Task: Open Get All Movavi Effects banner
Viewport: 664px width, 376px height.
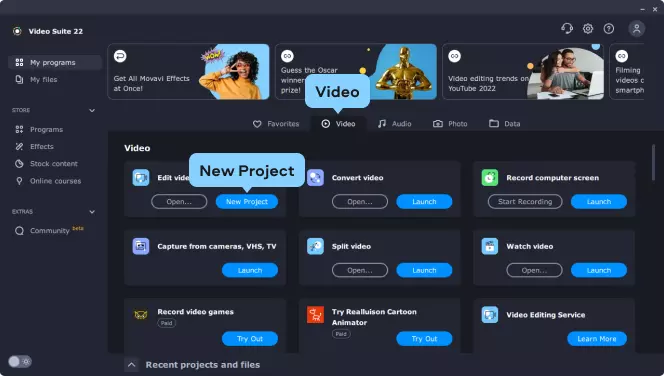Action: [188, 72]
